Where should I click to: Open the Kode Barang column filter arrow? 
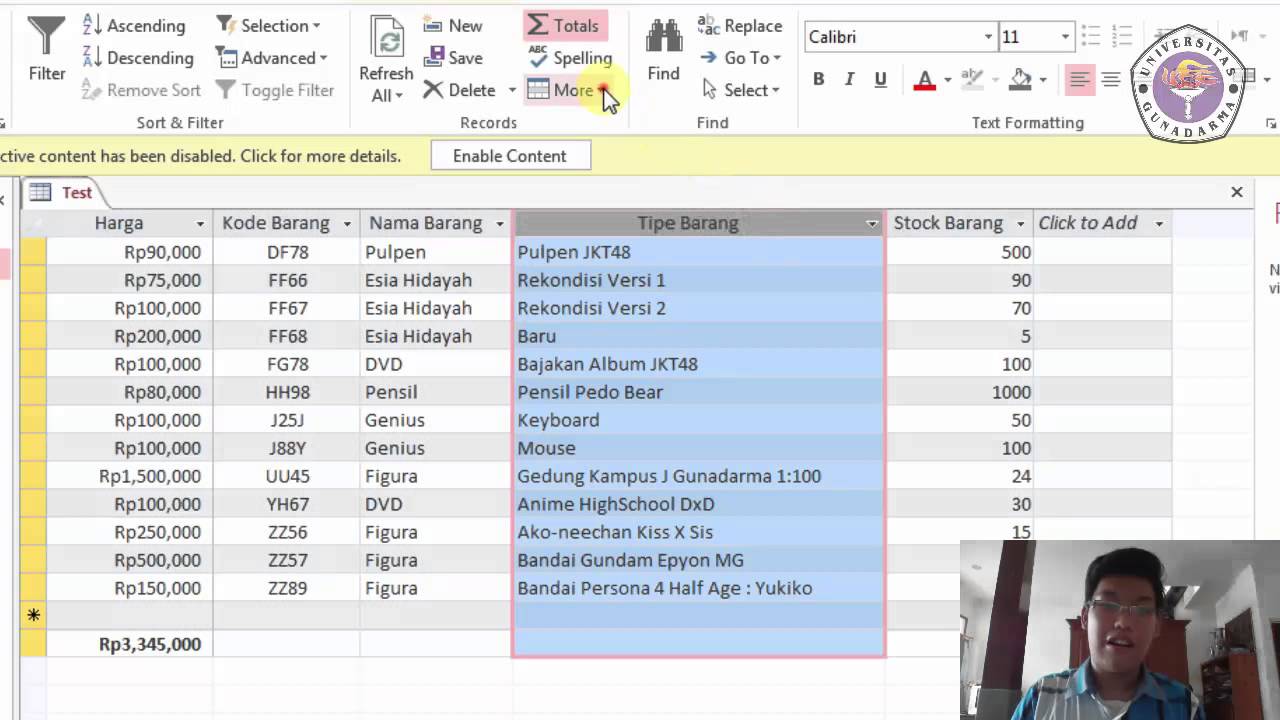click(x=347, y=224)
